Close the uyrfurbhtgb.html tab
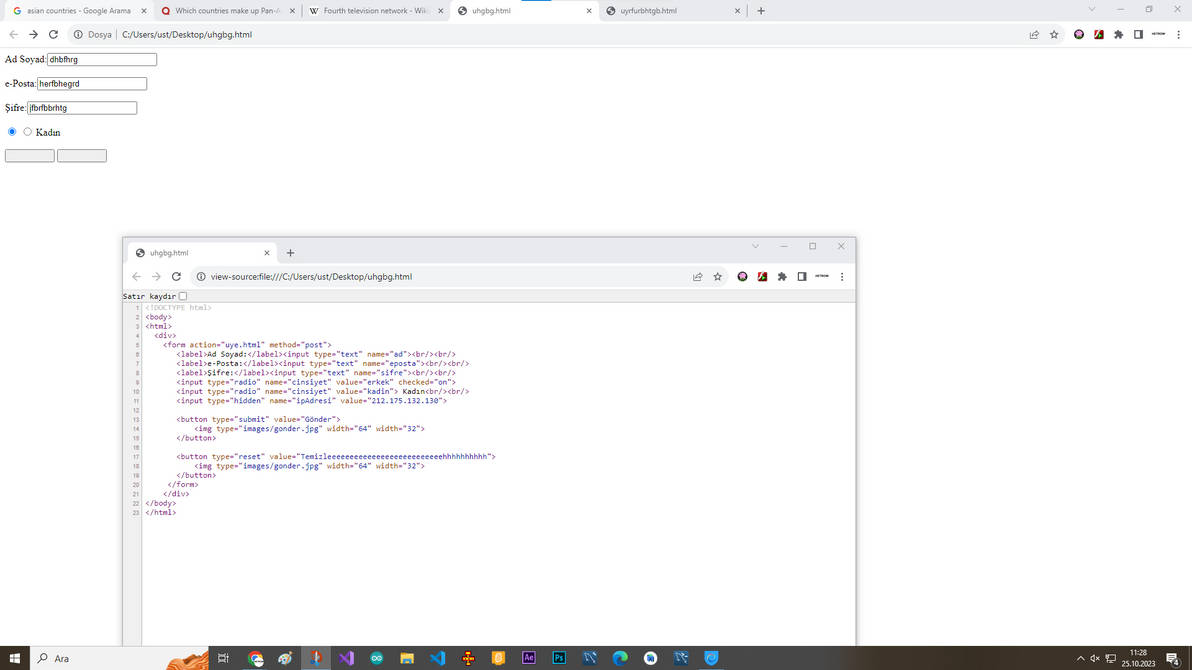 [x=737, y=11]
